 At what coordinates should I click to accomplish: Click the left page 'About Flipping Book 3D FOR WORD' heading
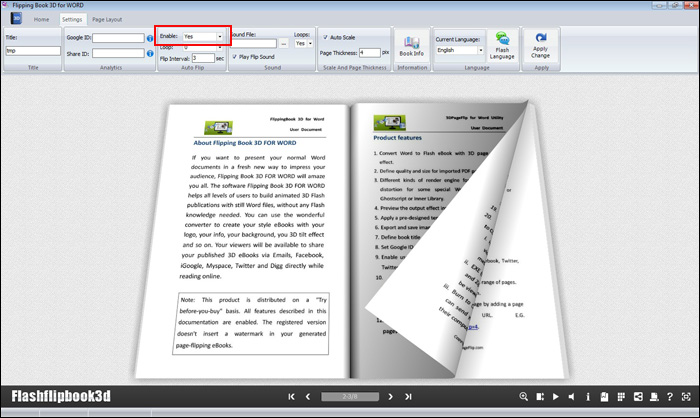point(245,143)
